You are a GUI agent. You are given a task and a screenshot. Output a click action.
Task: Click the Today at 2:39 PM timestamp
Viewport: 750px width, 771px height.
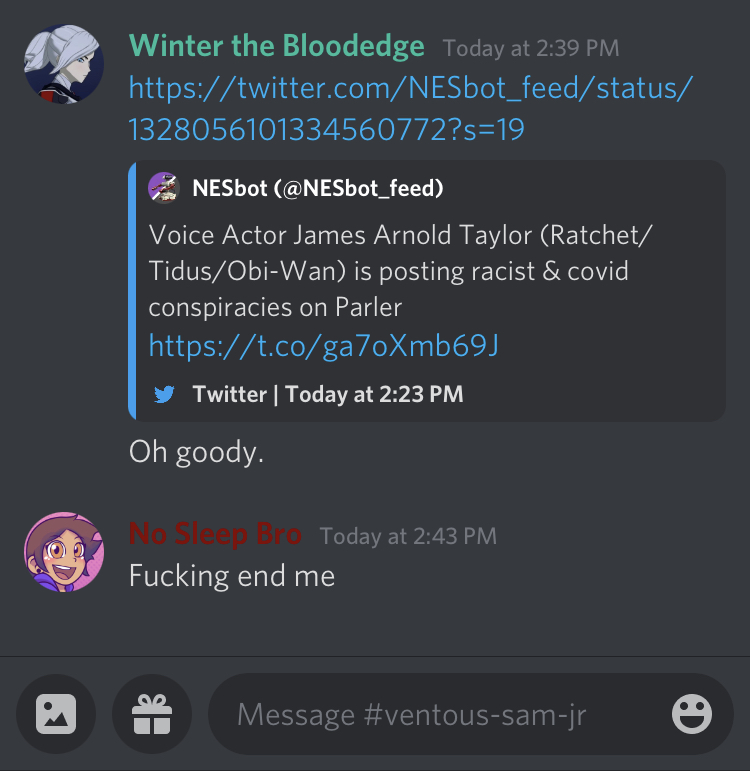click(531, 48)
